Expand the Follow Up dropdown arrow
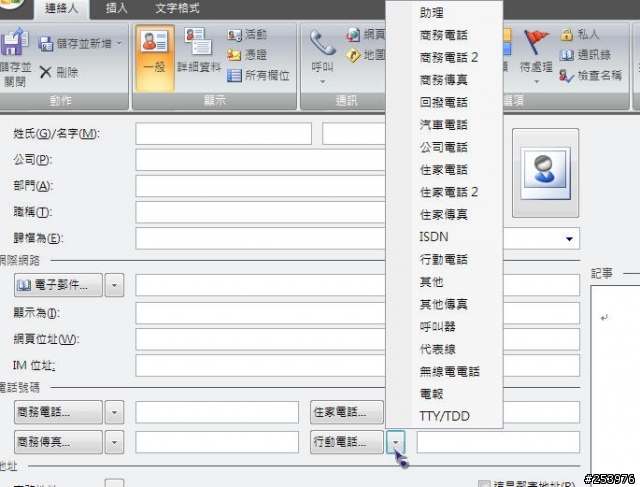Image resolution: width=640 pixels, height=487 pixels. coord(536,82)
